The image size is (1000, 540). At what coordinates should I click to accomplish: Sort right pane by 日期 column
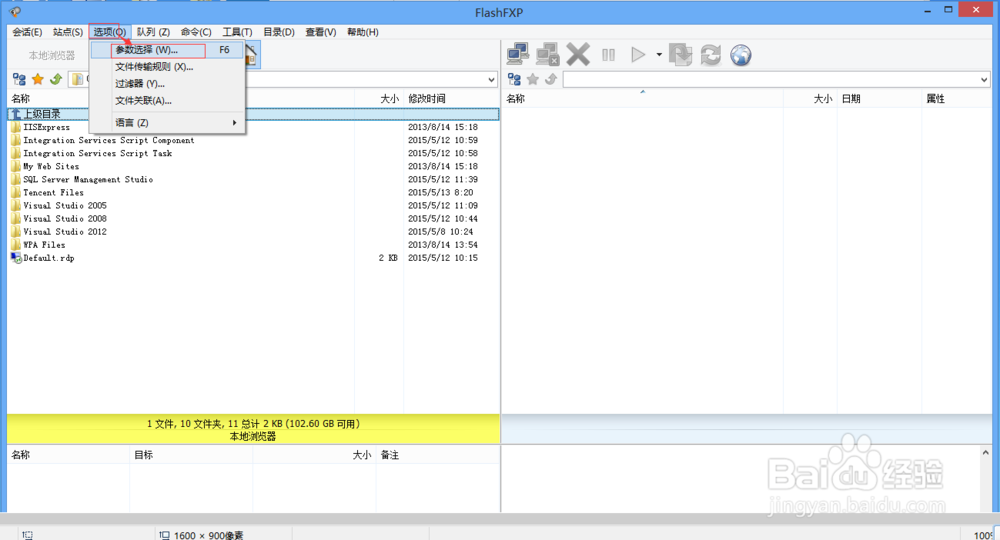(x=851, y=99)
